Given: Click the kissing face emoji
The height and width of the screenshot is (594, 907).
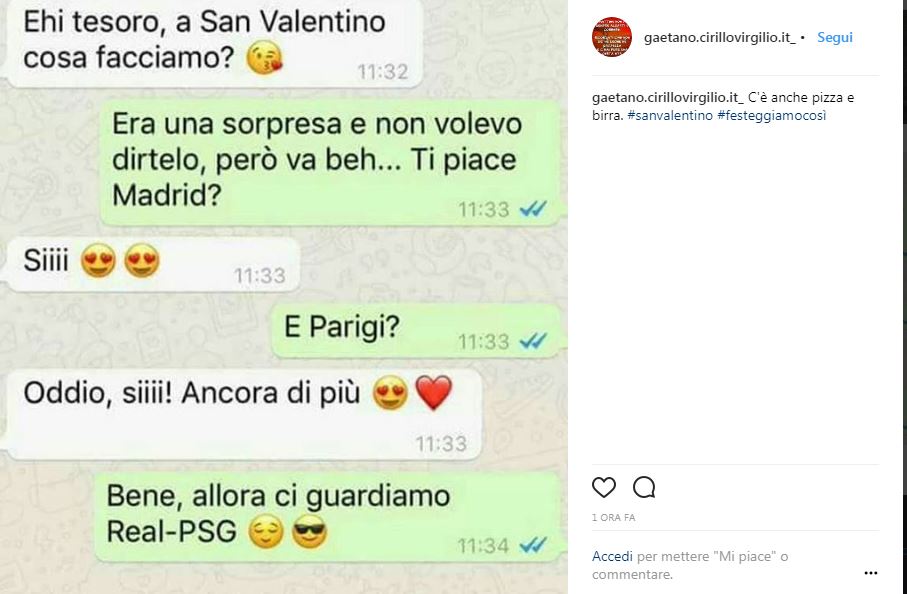Looking at the screenshot, I should point(264,58).
